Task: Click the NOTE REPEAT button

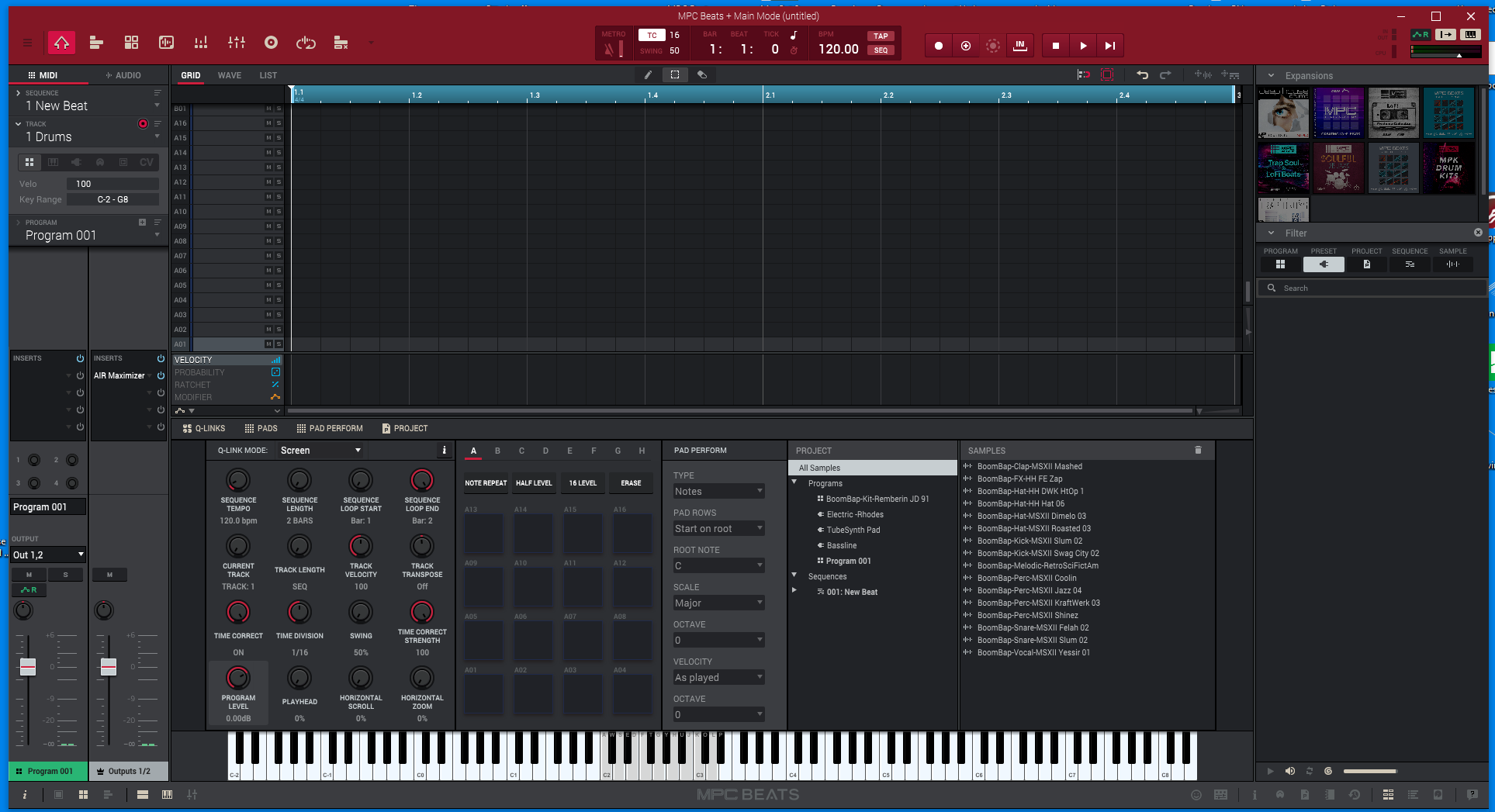Action: pos(486,483)
